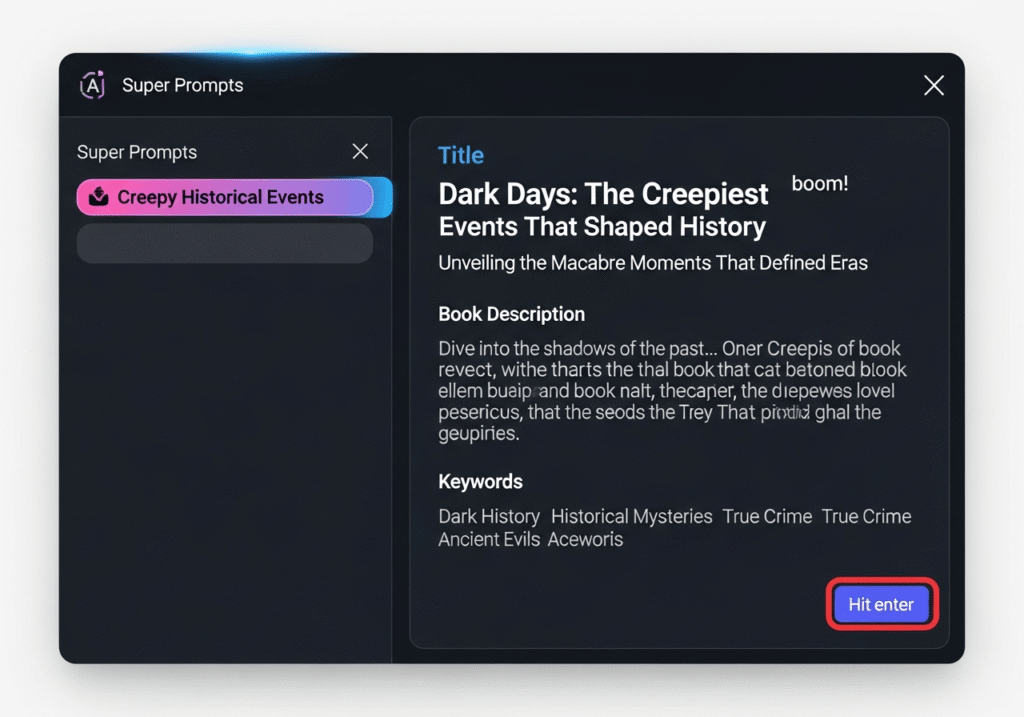The height and width of the screenshot is (717, 1024).
Task: Select the Historical Mysteries keyword
Action: click(631, 516)
